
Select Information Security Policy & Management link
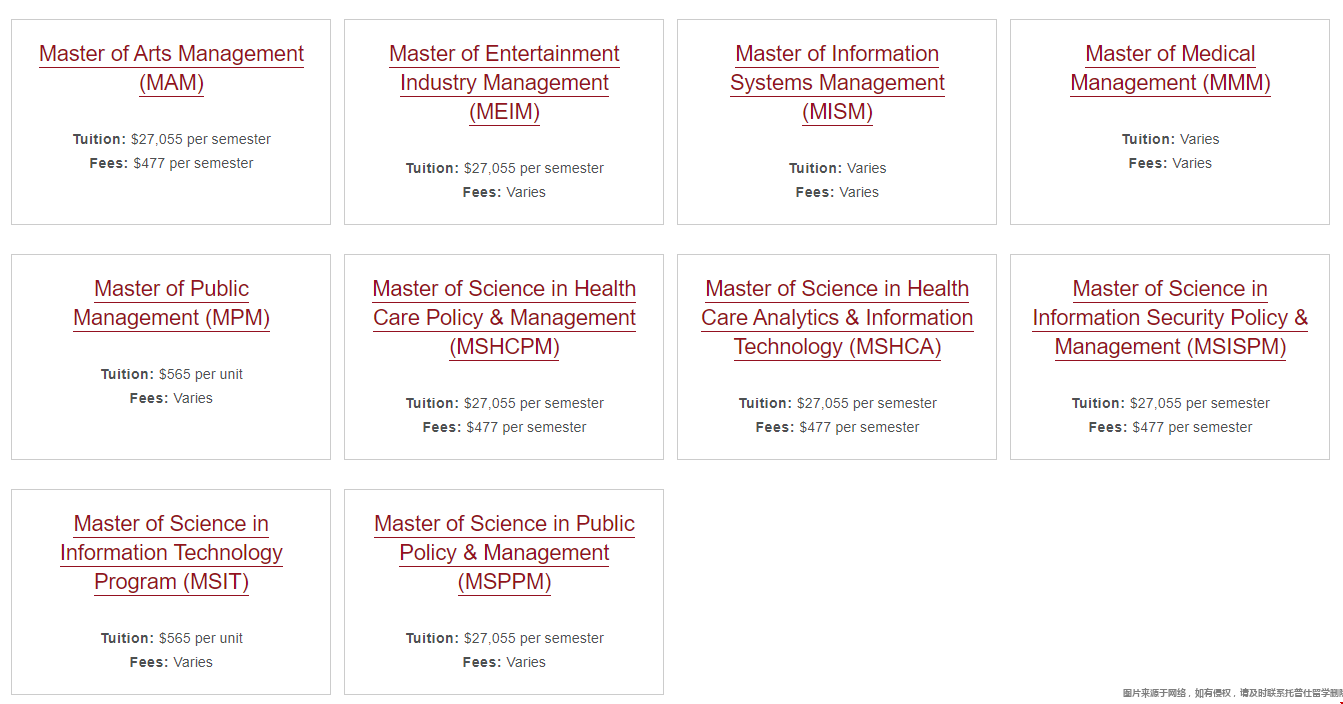click(x=1170, y=318)
